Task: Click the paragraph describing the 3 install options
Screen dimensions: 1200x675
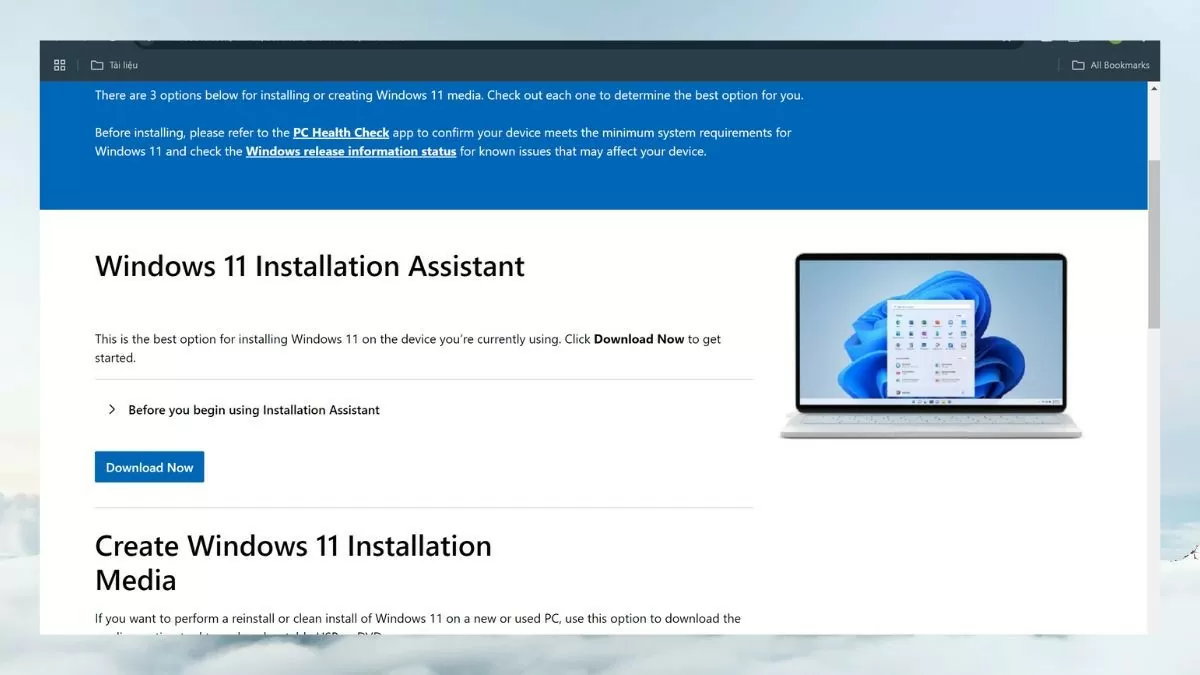Action: (450, 95)
